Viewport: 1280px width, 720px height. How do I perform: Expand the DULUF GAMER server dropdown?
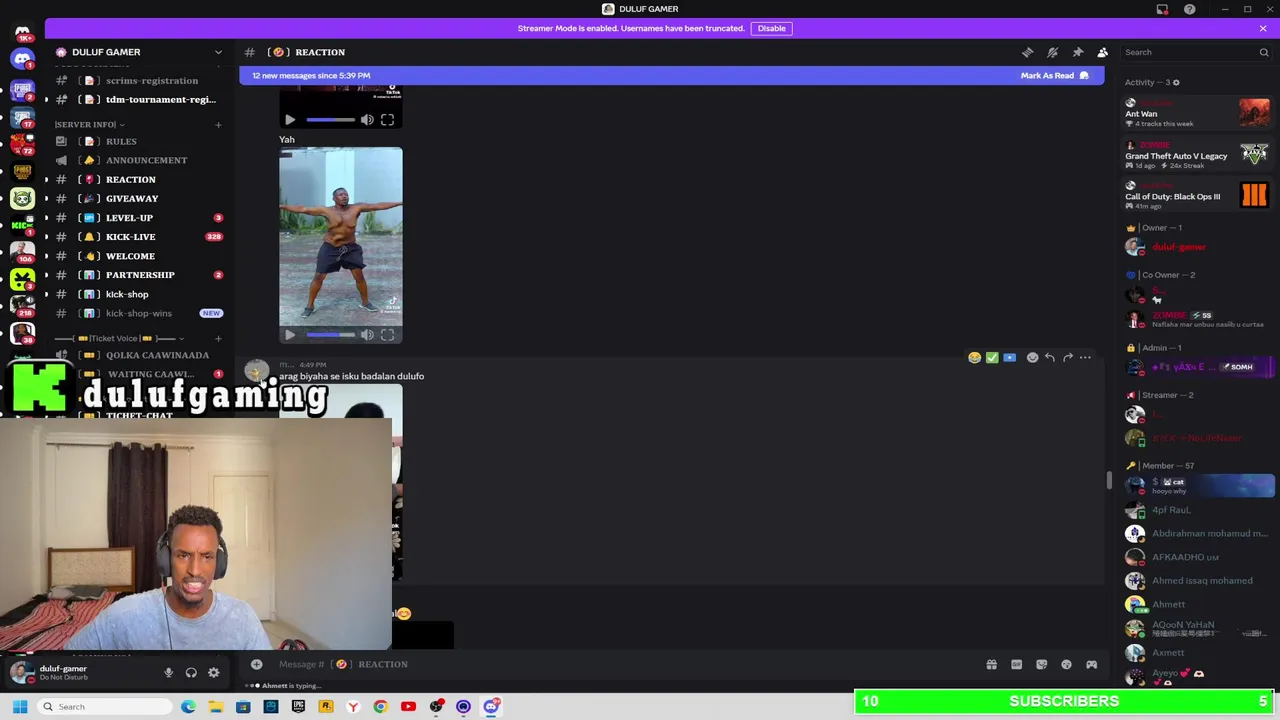tap(218, 52)
